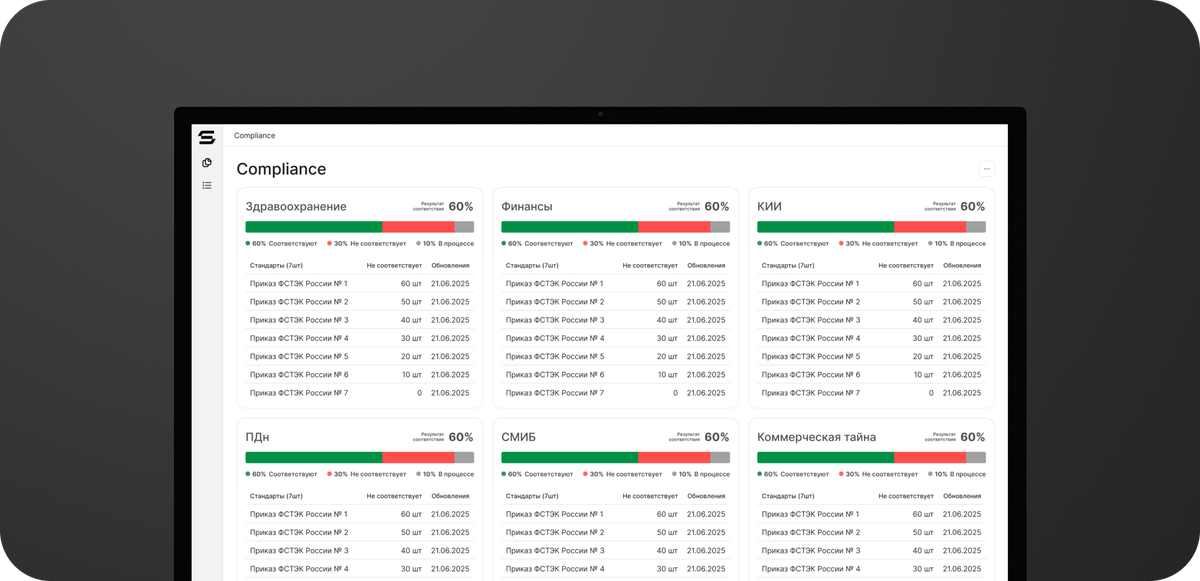
Task: Open Приказ ФСТЭК России № 2 in ПДн
Action: [299, 532]
